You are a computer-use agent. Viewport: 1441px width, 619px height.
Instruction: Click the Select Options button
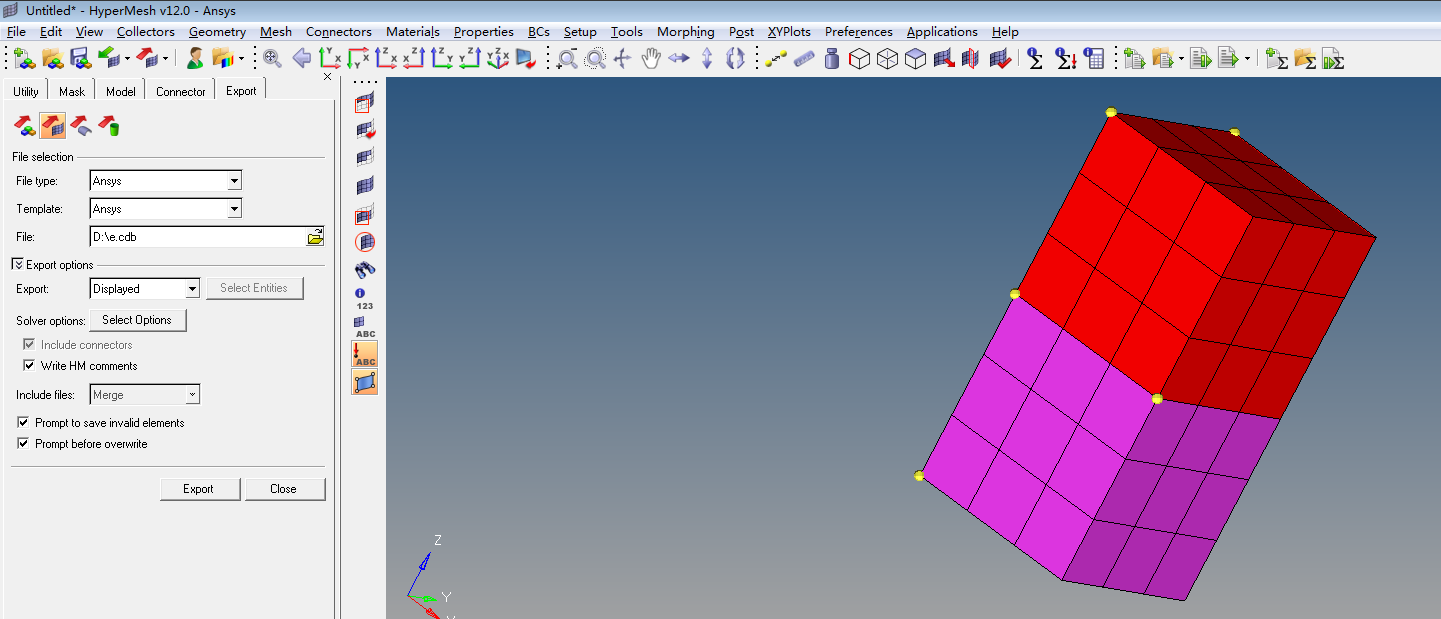pos(137,320)
